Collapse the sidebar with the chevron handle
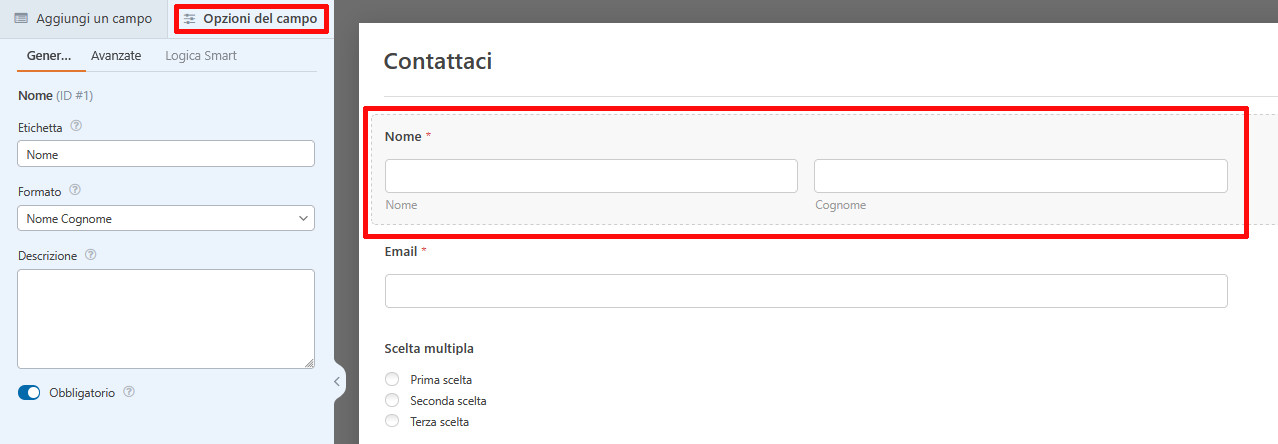Image resolution: width=1278 pixels, height=444 pixels. coord(337,381)
